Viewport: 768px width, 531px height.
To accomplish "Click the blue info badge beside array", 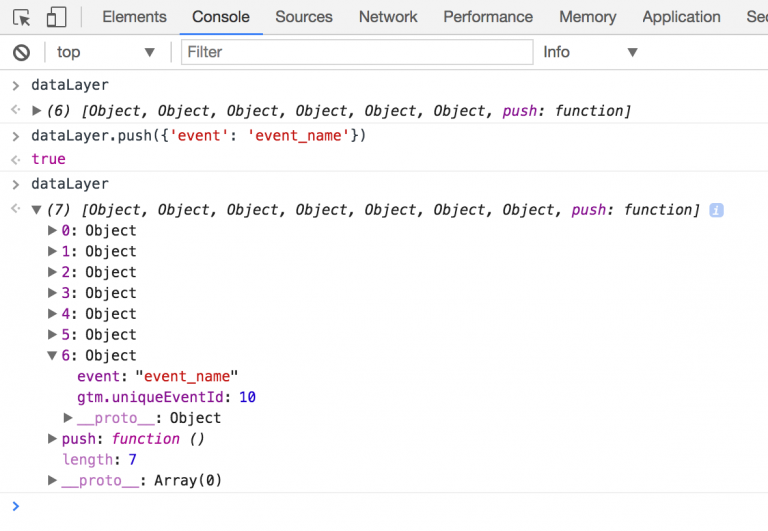I will (x=716, y=210).
